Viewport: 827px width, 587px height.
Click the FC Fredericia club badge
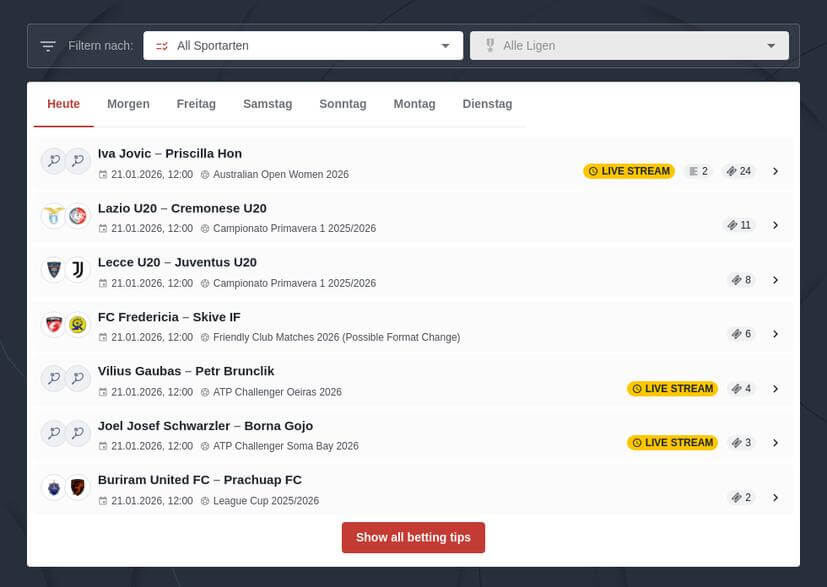tap(52, 324)
